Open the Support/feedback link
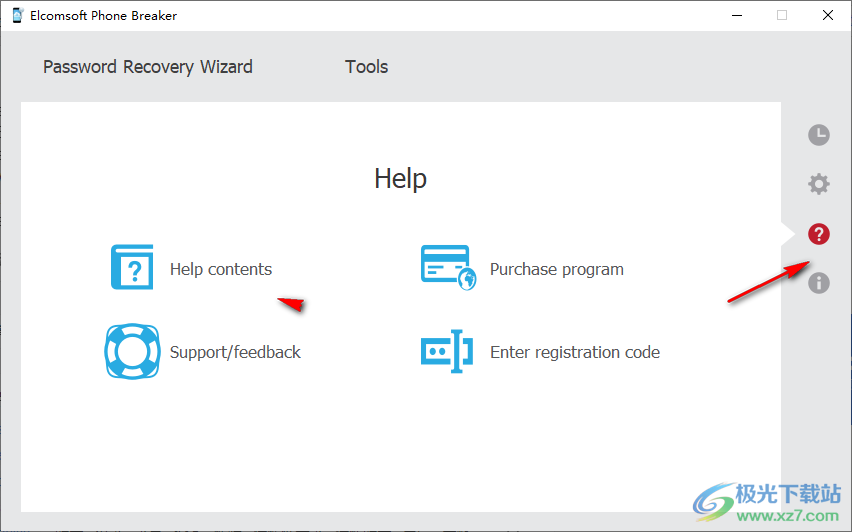This screenshot has width=852, height=532. click(x=235, y=352)
